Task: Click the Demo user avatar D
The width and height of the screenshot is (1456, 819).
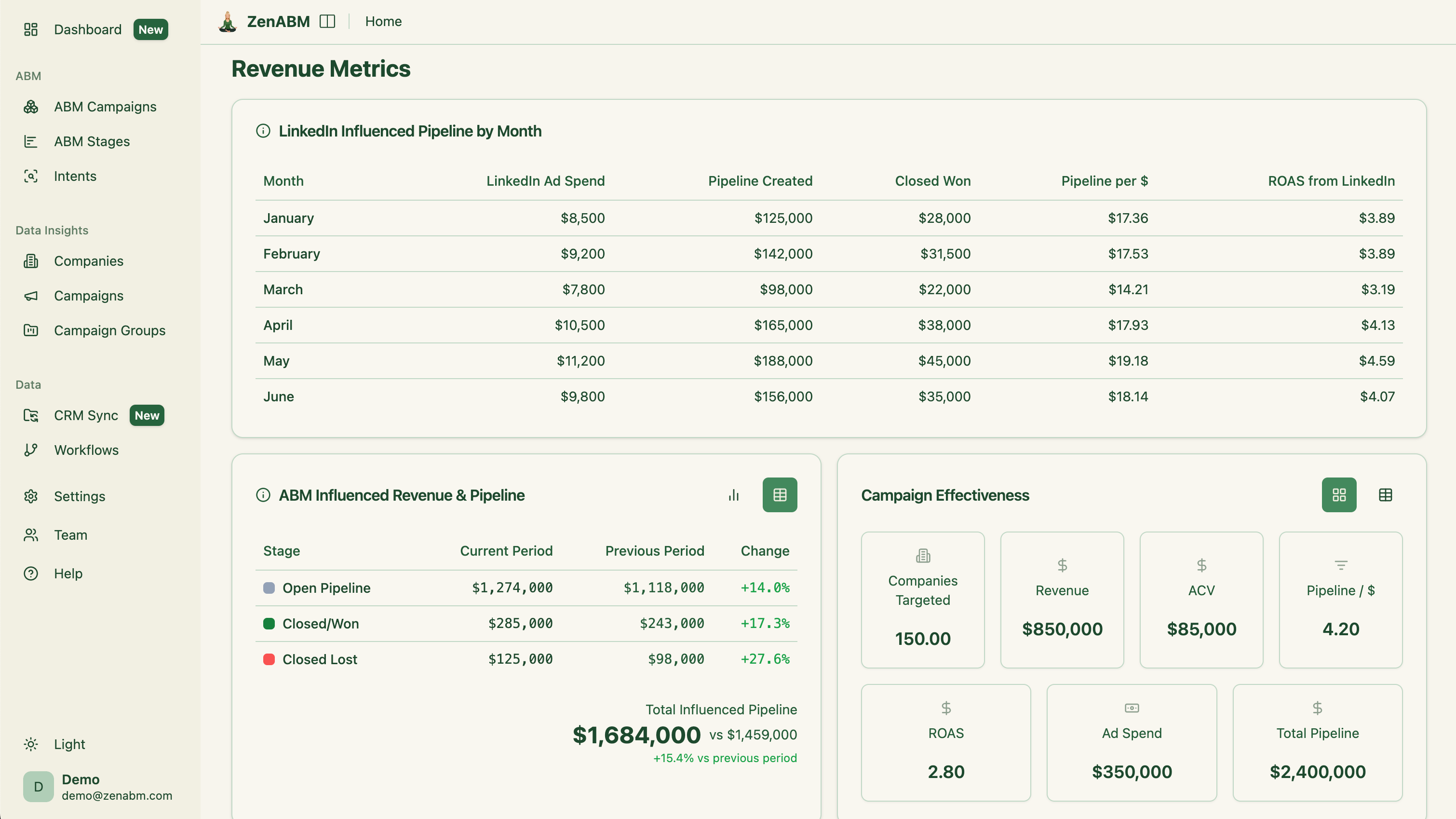Action: [39, 786]
